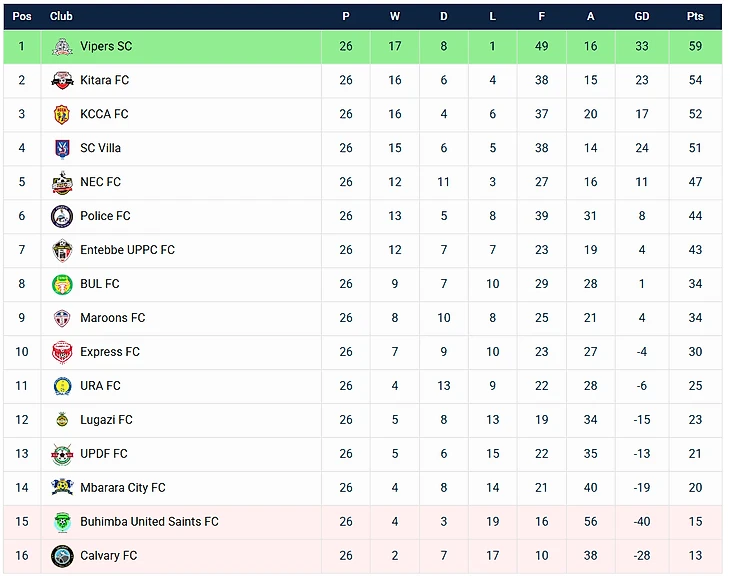This screenshot has height=579, width=730.
Task: Open NEC FC team name link
Action: pos(101,182)
